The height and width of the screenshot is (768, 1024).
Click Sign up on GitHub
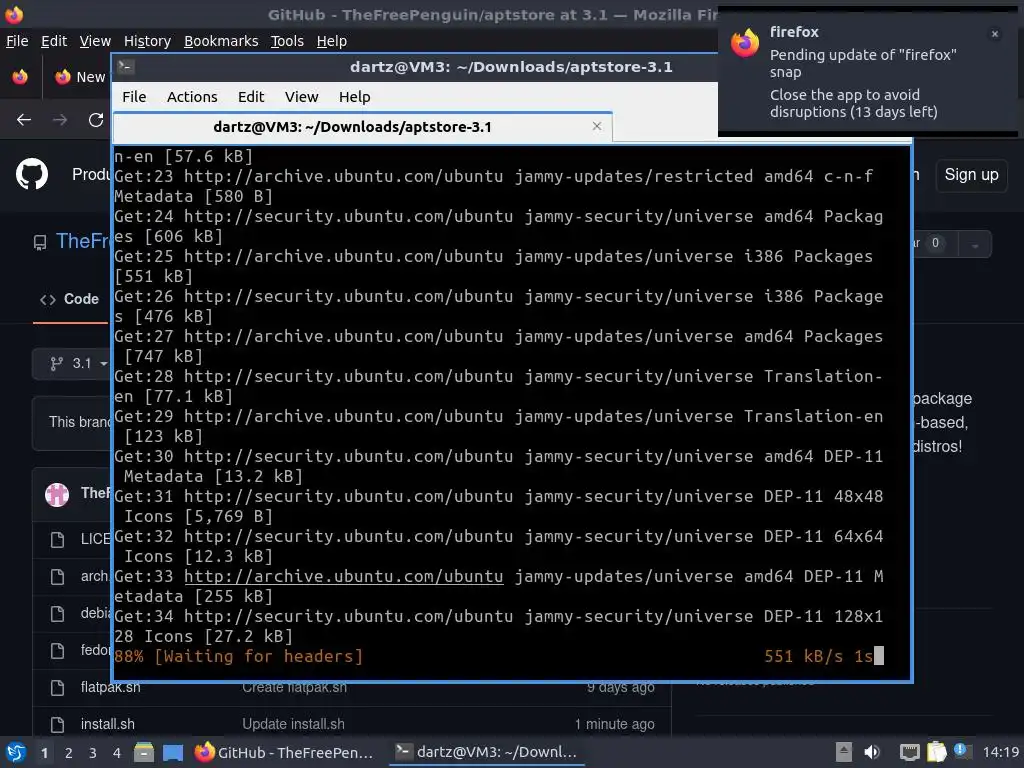[x=972, y=175]
